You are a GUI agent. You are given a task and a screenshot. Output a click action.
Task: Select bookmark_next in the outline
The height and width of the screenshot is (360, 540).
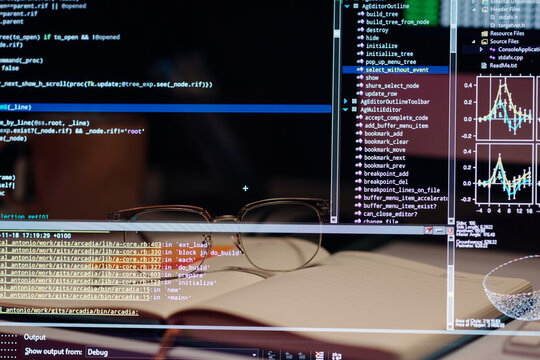click(385, 157)
